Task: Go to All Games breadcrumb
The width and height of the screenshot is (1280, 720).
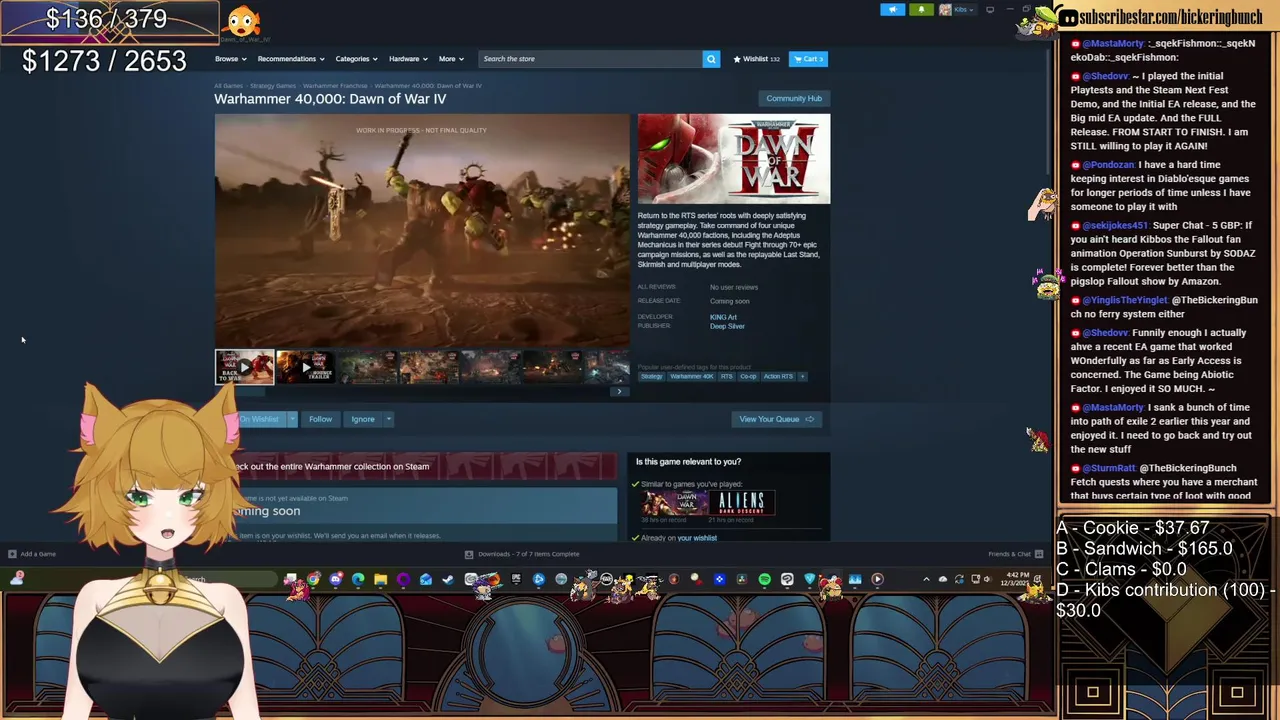Action: click(228, 86)
